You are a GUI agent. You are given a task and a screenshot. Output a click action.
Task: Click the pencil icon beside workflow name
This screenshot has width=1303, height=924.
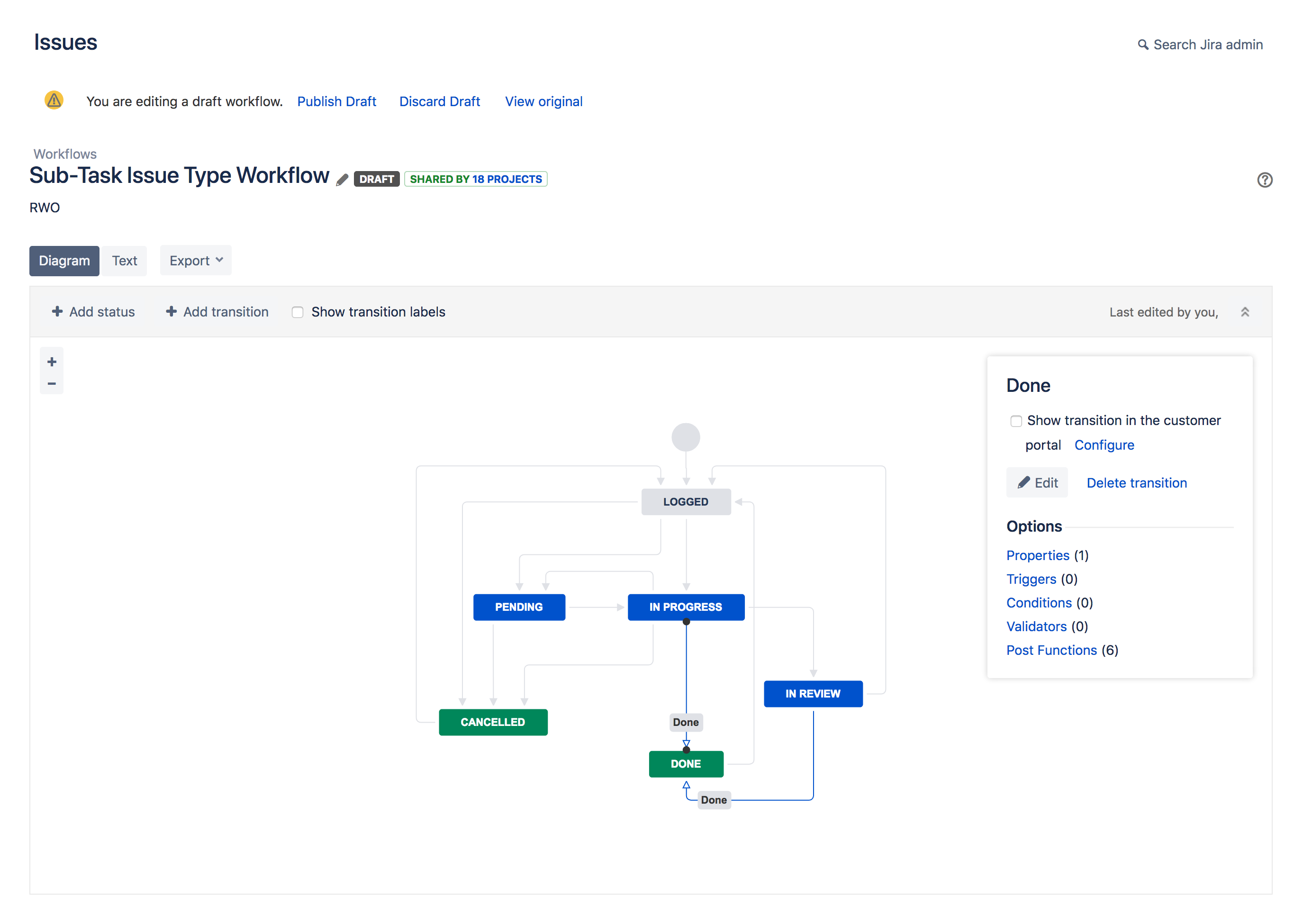[342, 181]
